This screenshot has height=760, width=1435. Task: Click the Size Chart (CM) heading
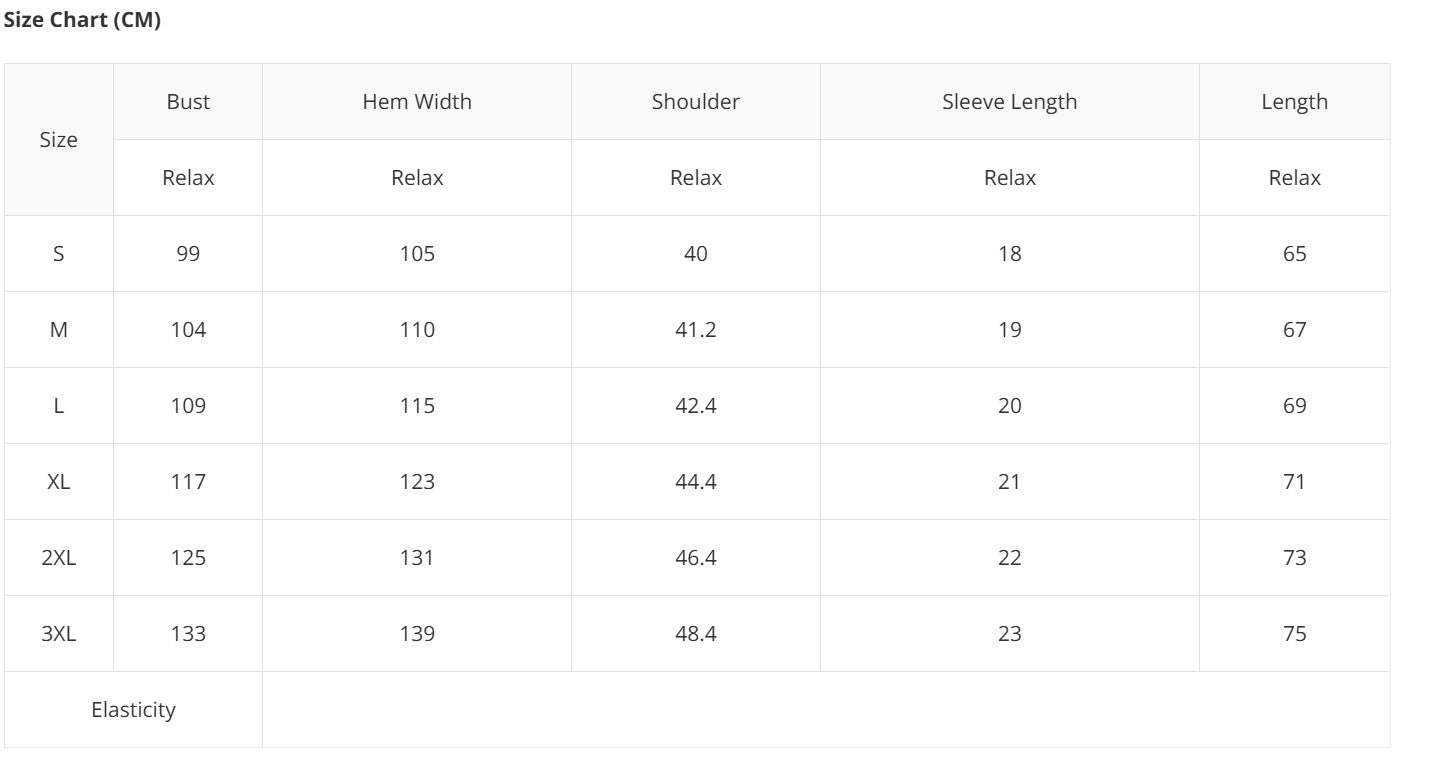(82, 21)
